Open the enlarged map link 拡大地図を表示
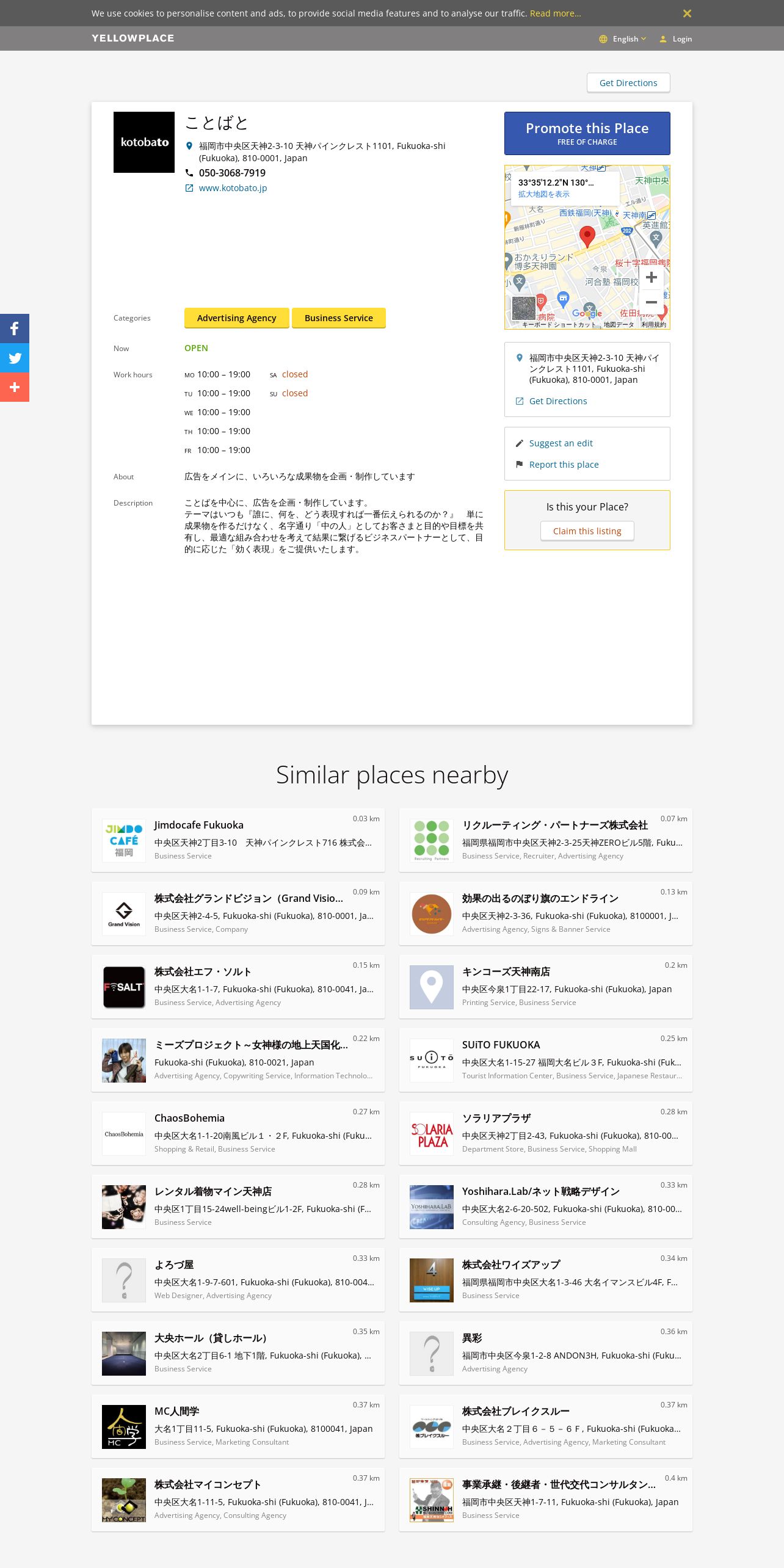Screen dimensions: 784x1568 [x=544, y=194]
